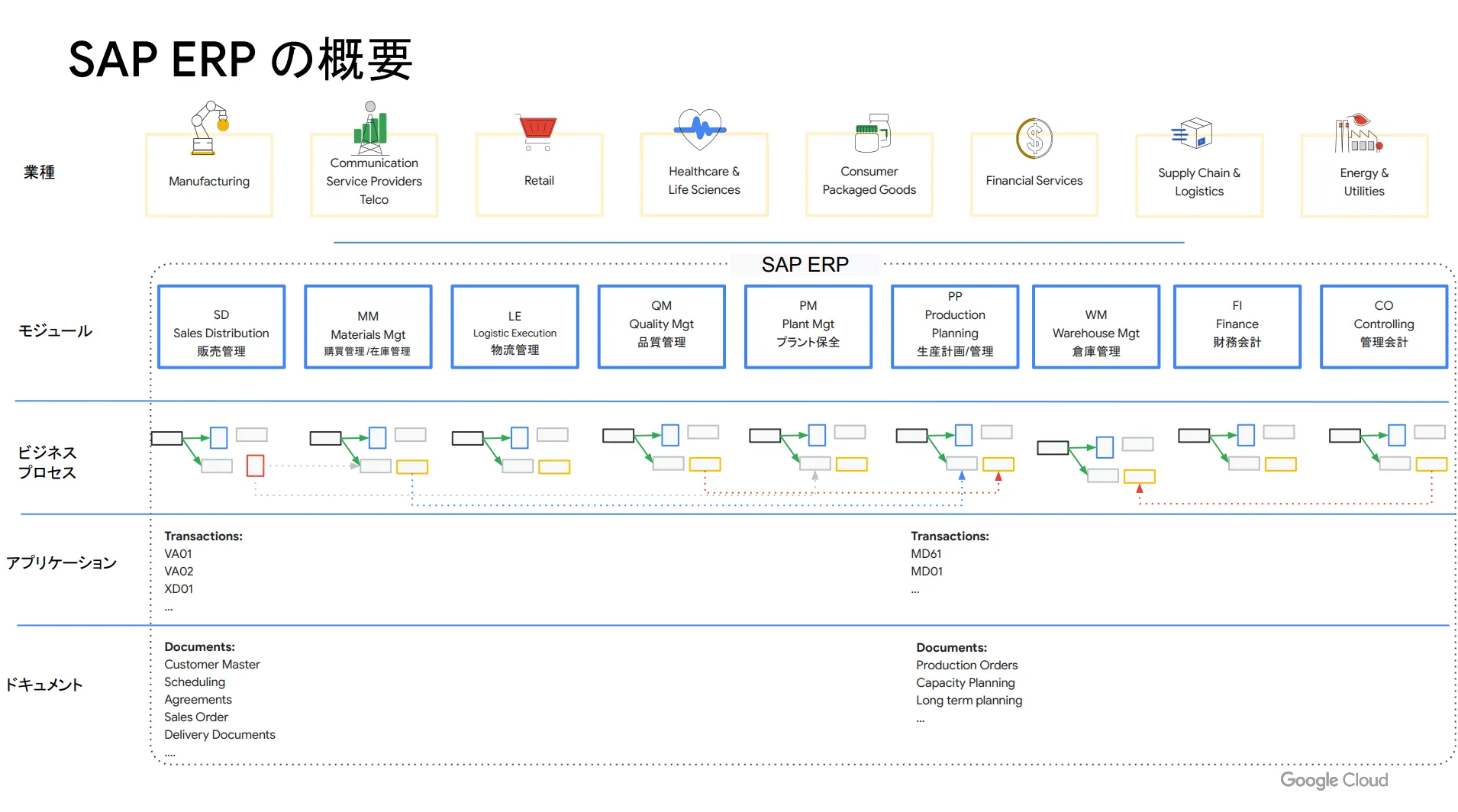Image resolution: width=1458 pixels, height=812 pixels.
Task: Click the Financial Services dollar coin icon
Action: pos(1034,138)
